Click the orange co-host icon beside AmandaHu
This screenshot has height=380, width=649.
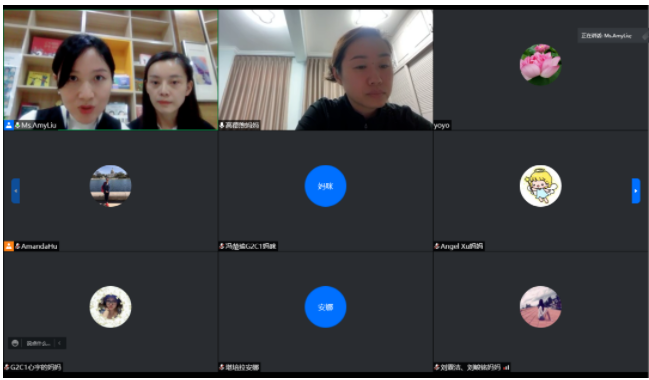tap(9, 246)
